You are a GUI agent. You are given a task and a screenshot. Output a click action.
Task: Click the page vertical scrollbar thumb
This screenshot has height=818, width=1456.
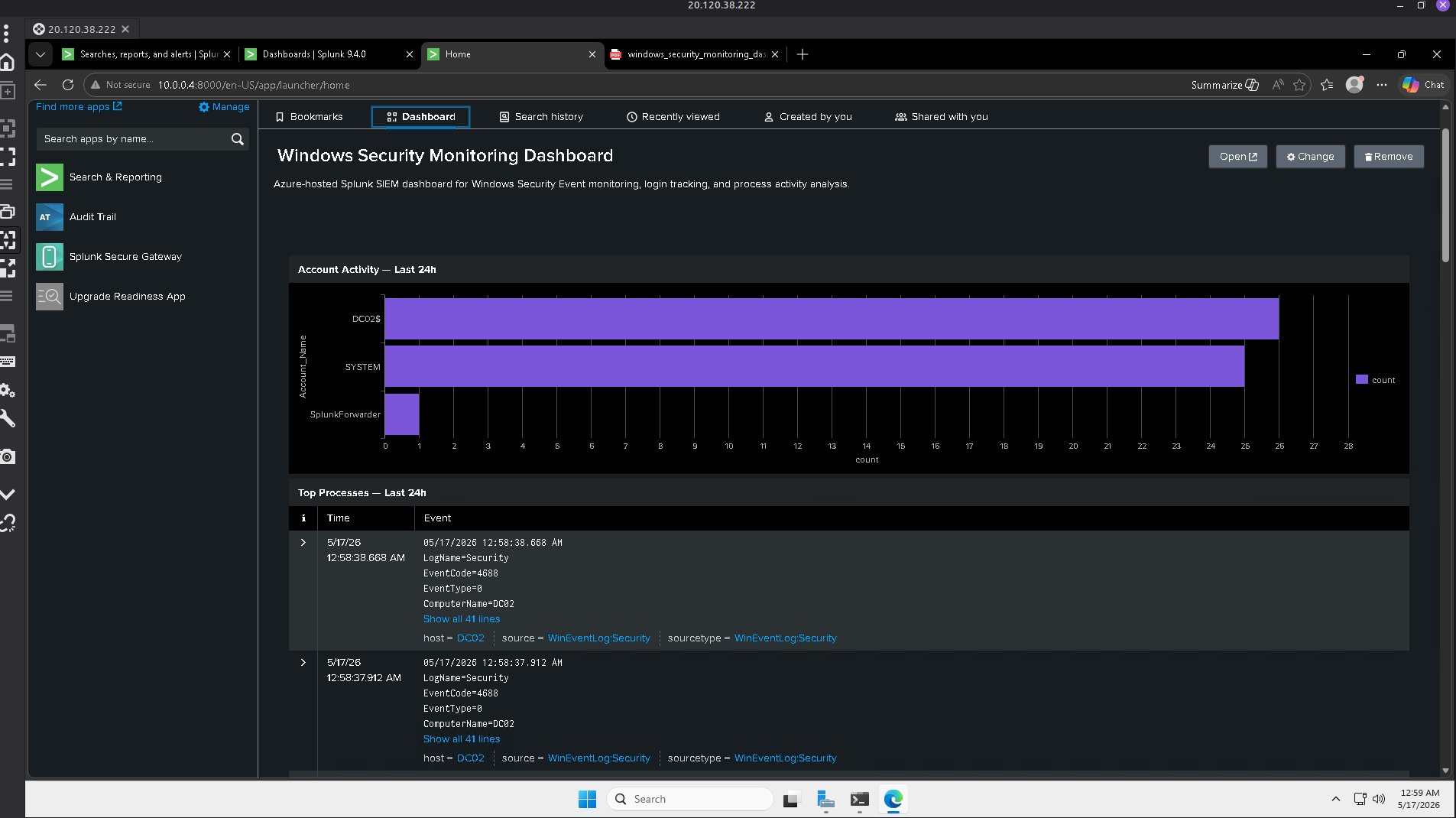click(x=1445, y=195)
